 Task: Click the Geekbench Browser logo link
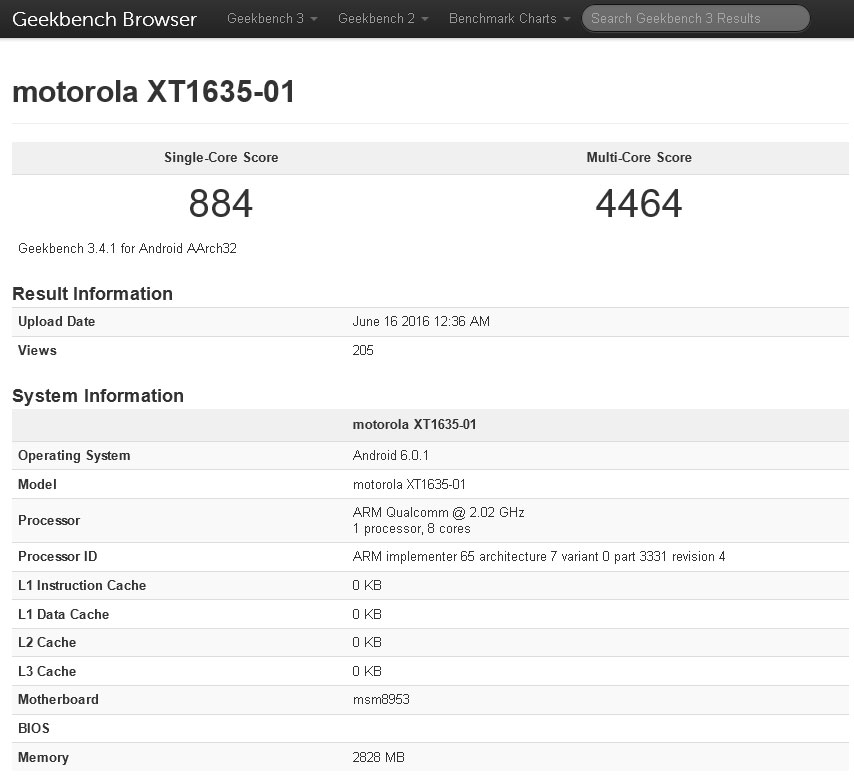[x=104, y=19]
